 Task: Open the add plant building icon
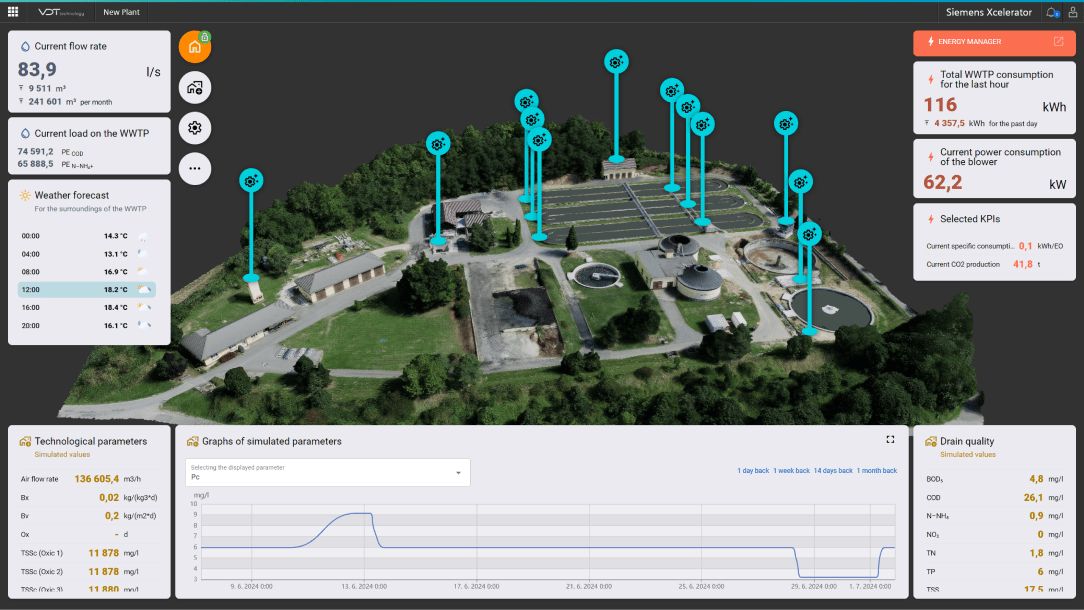click(x=194, y=88)
